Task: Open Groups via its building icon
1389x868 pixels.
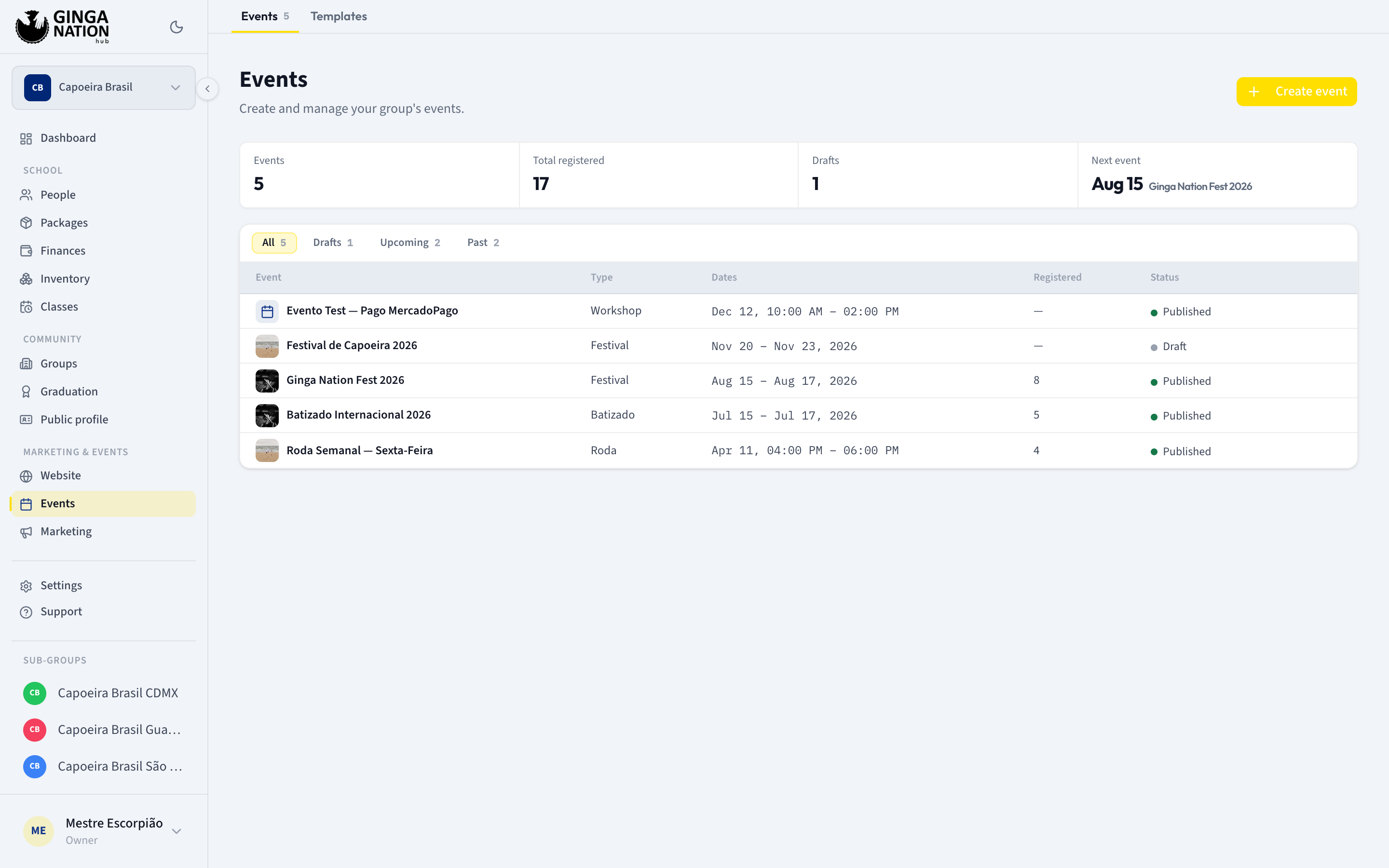Action: click(x=26, y=364)
